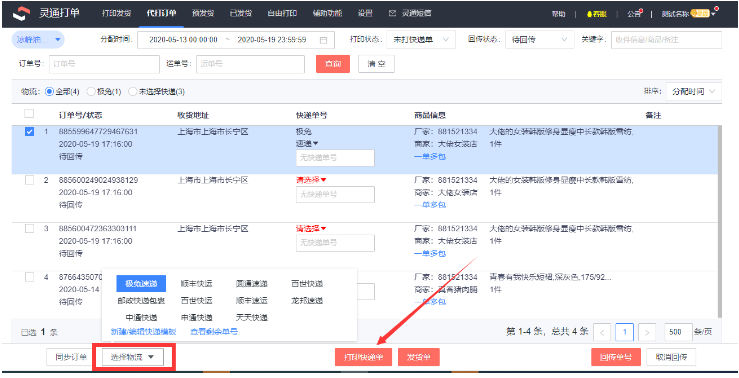This screenshot has width=739, height=378.
Task: Check the checkbox for order row 4
Action: 29,277
